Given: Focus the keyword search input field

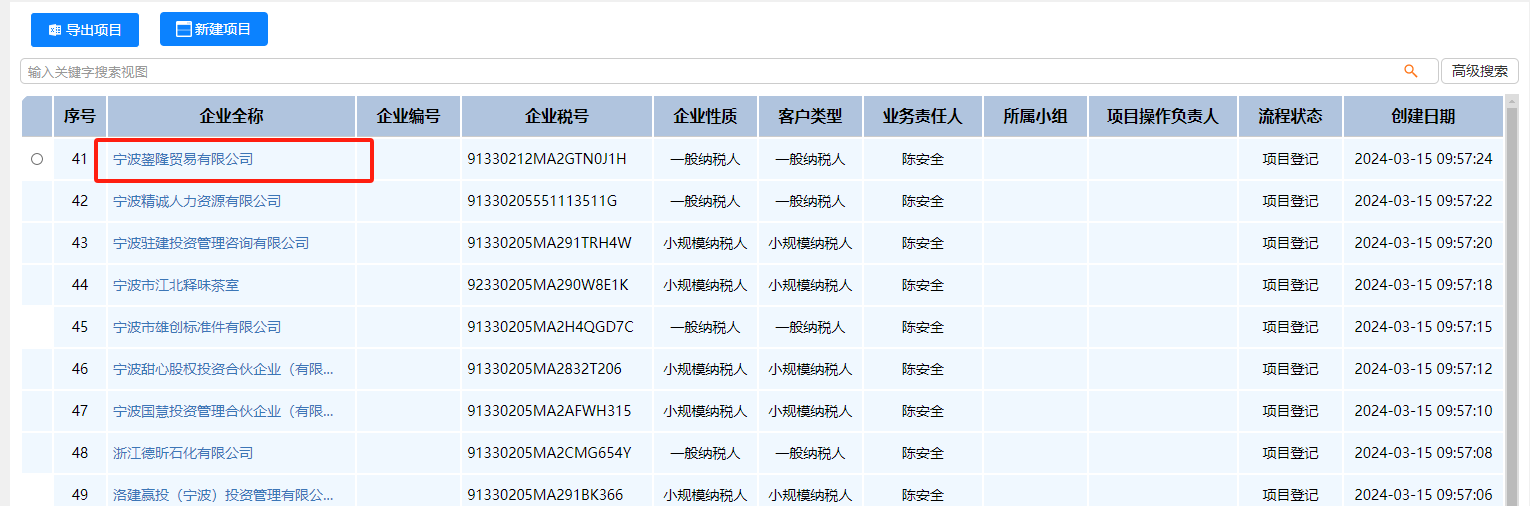Looking at the screenshot, I should (728, 71).
